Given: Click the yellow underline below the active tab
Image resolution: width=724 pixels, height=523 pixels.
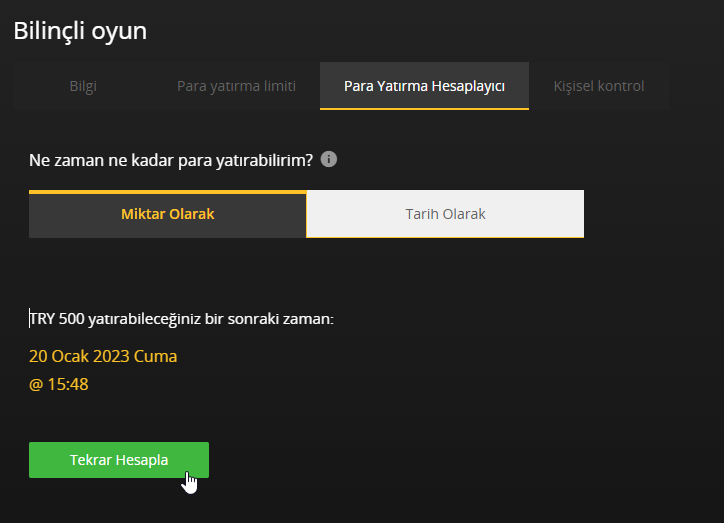Looking at the screenshot, I should (424, 107).
